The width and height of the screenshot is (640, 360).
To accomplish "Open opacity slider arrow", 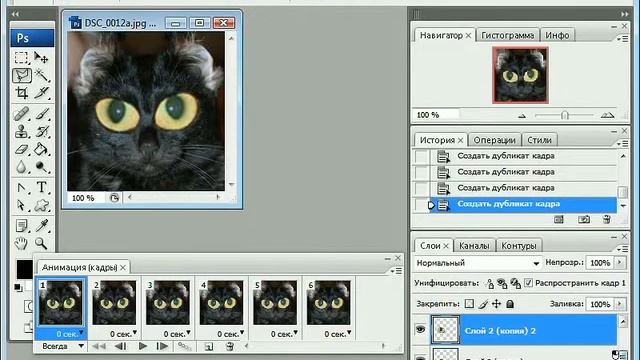I will point(620,262).
